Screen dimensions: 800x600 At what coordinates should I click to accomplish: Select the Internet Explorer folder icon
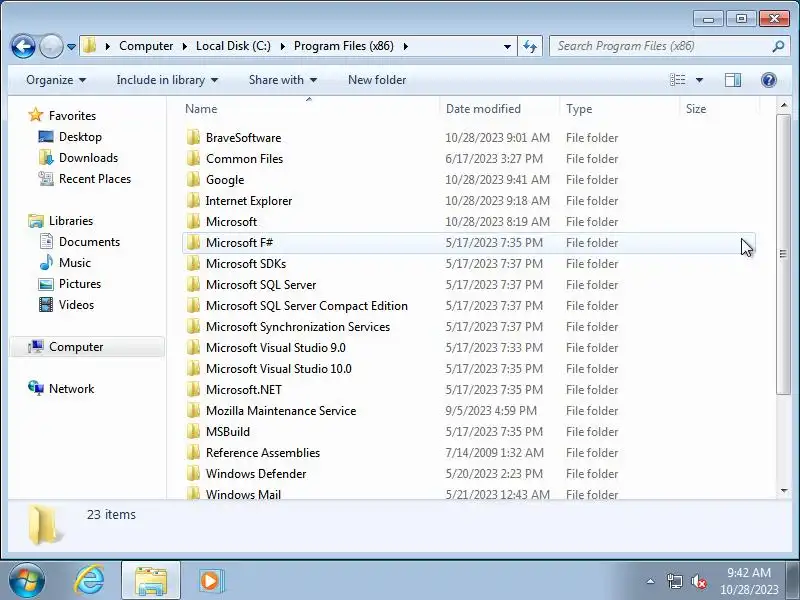(x=193, y=200)
